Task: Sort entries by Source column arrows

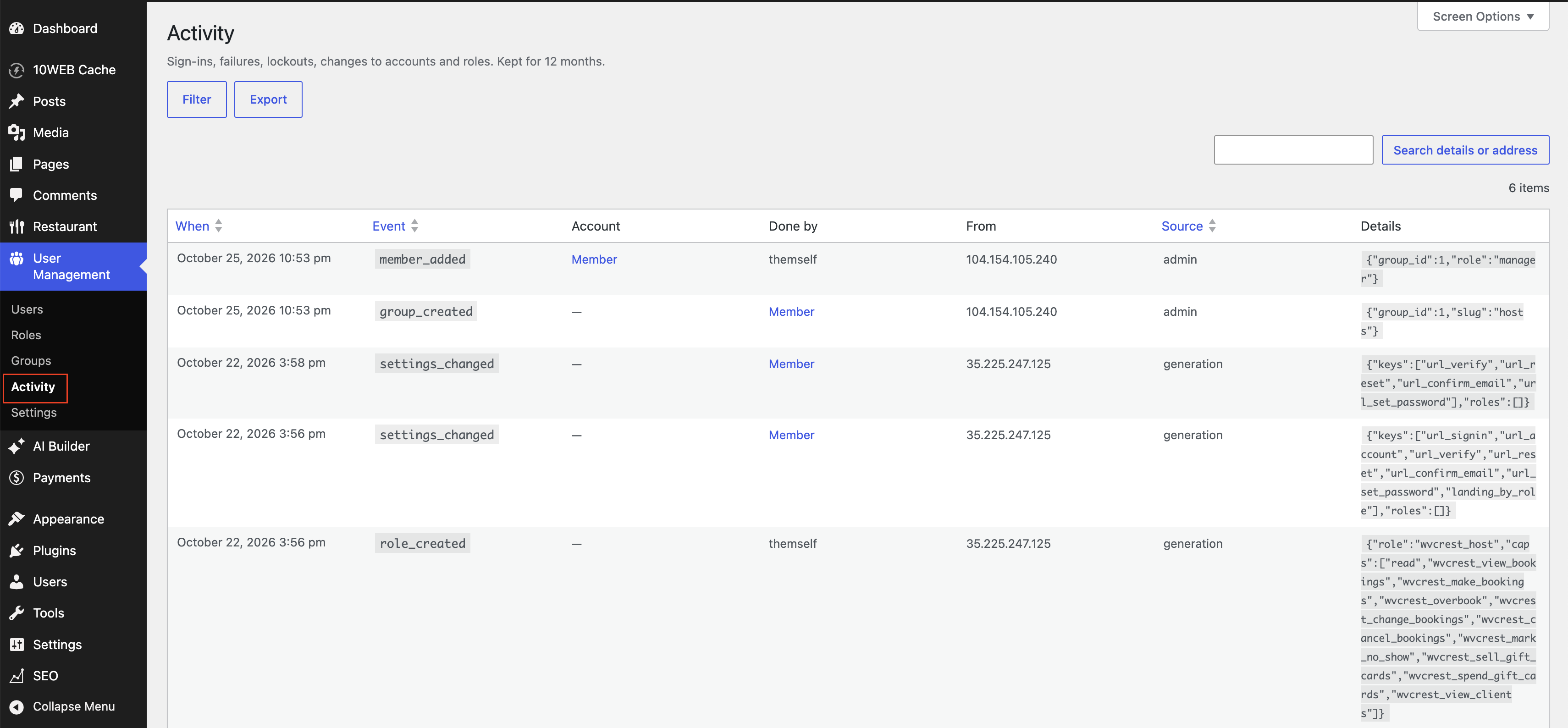Action: coord(1212,226)
